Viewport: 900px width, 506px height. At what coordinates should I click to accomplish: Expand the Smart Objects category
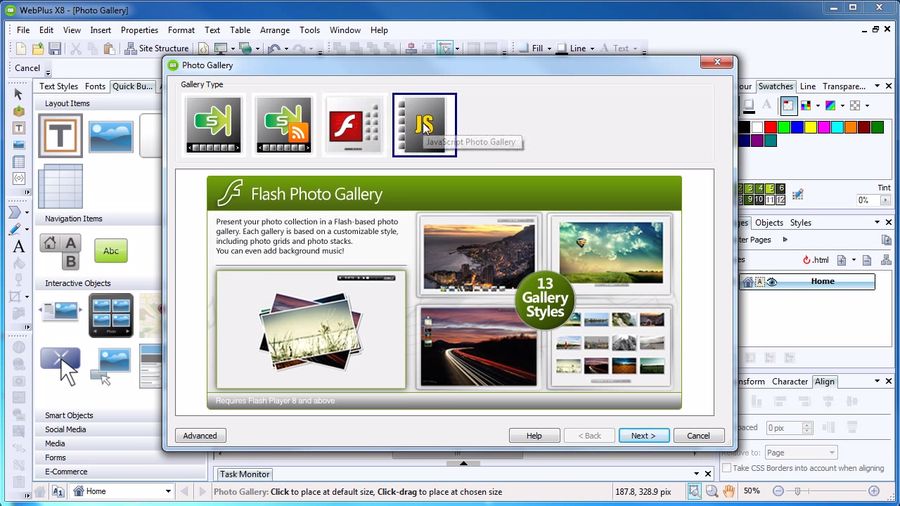(69, 415)
